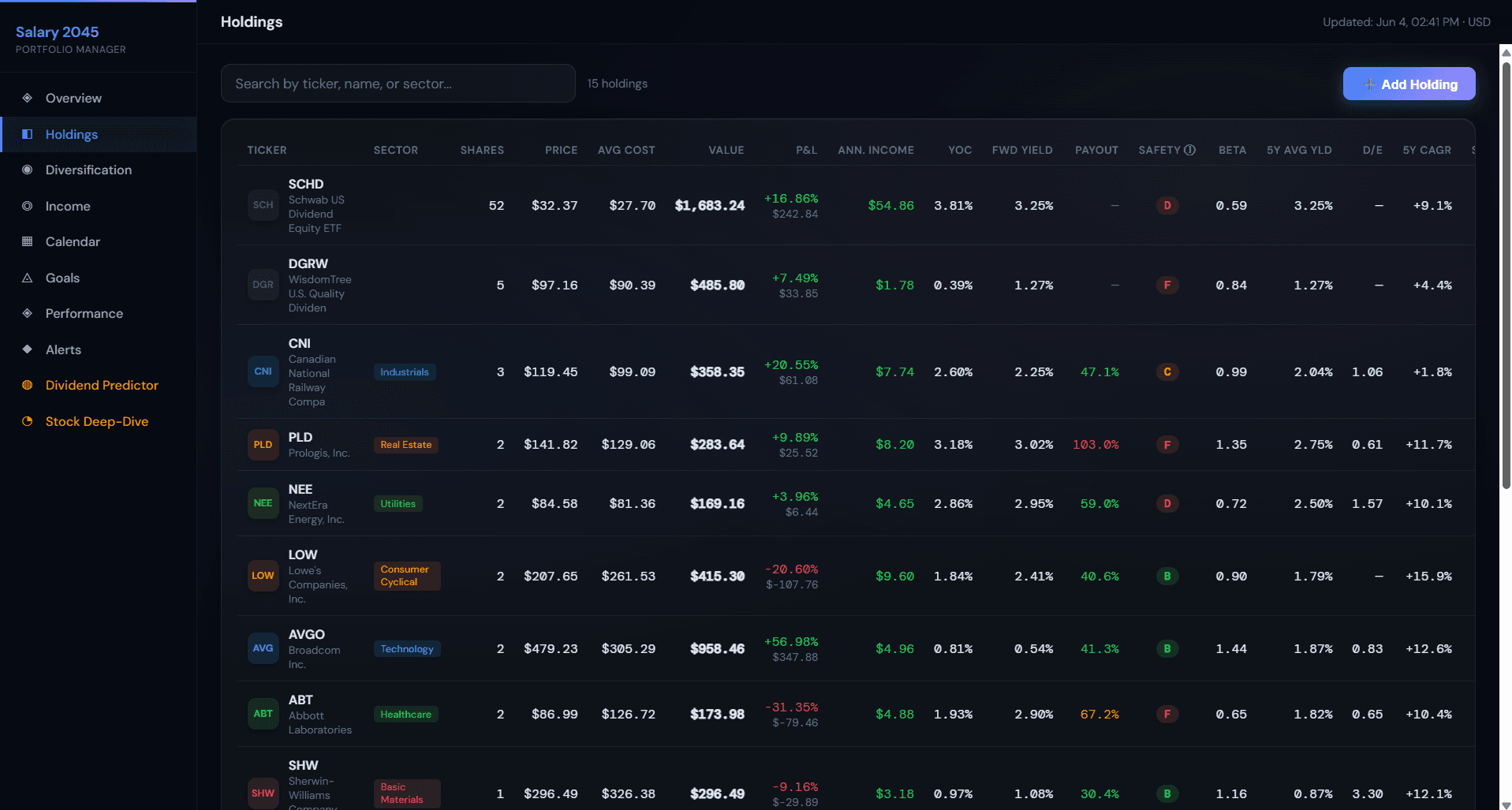Sort by the YOC column header
Image resolution: width=1512 pixels, height=810 pixels.
(960, 150)
